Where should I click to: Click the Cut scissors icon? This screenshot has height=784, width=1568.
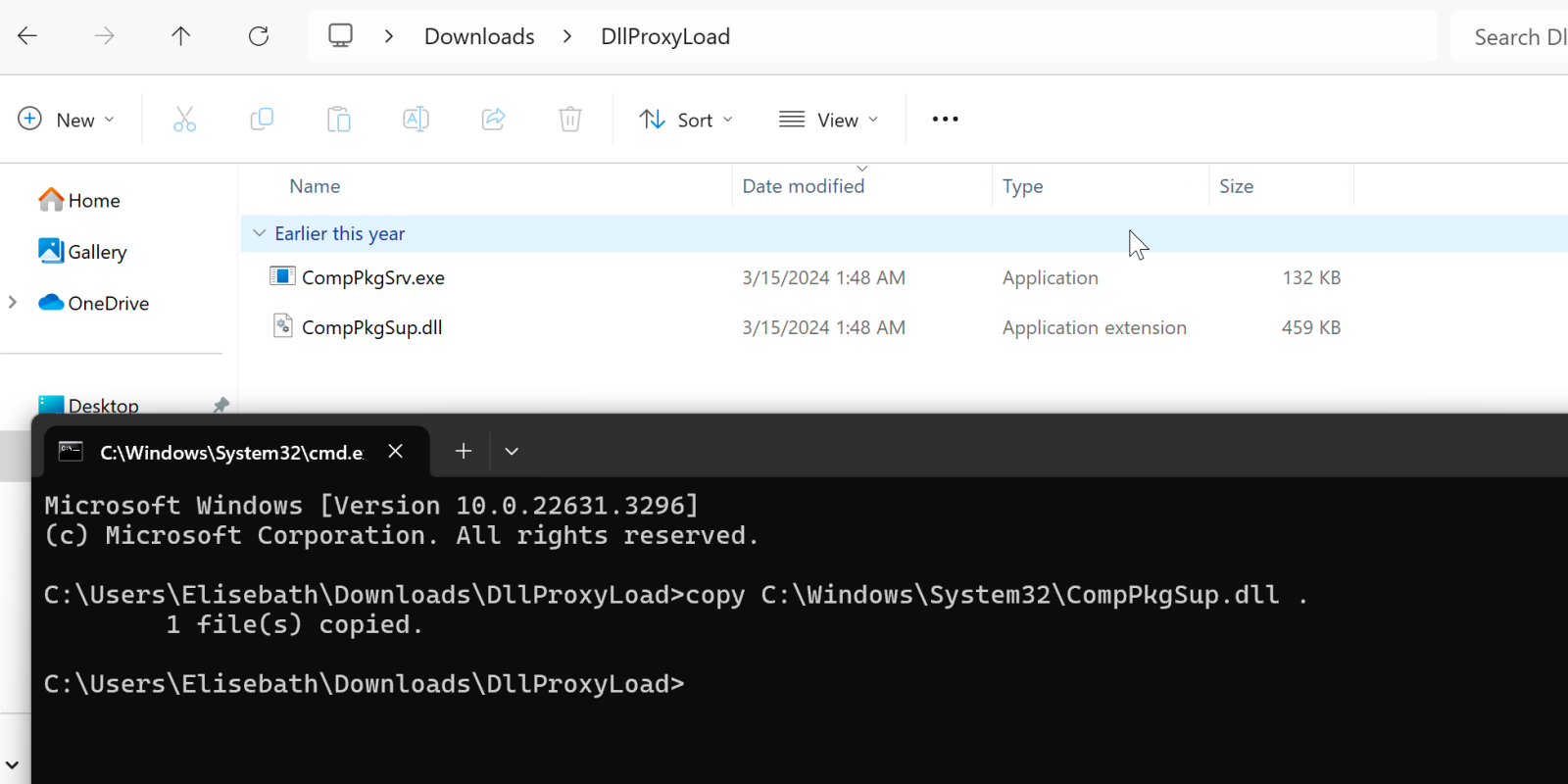pyautogui.click(x=184, y=120)
